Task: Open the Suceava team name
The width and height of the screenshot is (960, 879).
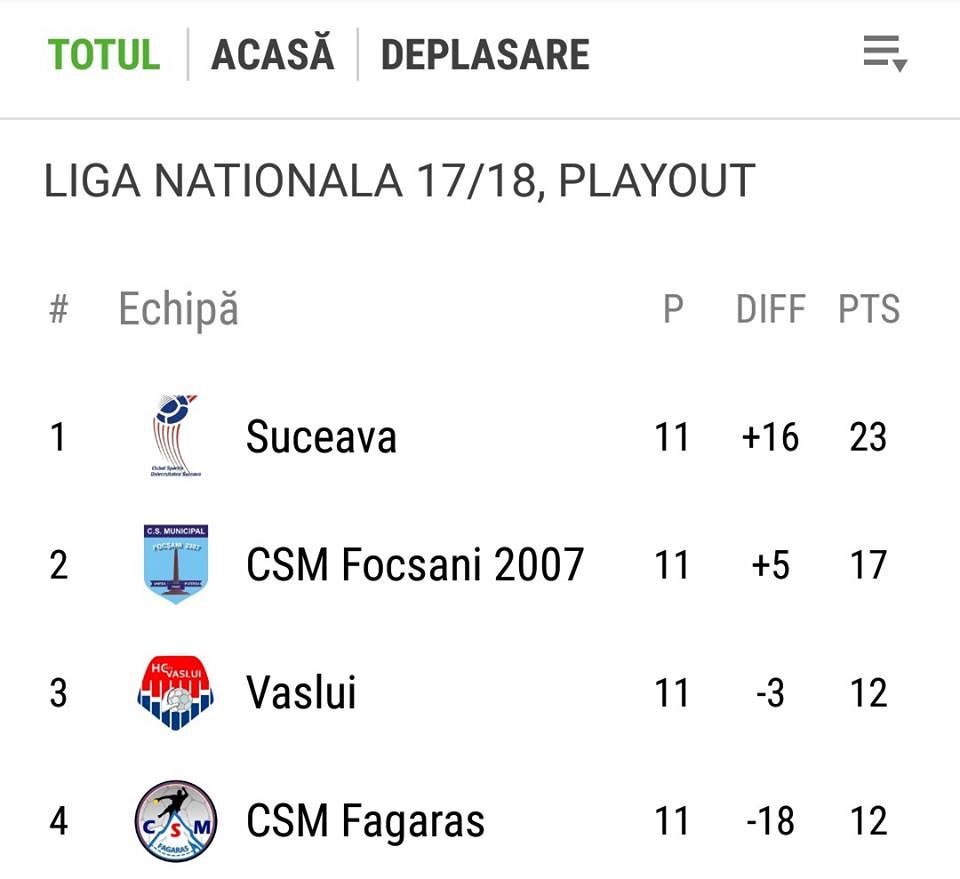Action: 321,437
